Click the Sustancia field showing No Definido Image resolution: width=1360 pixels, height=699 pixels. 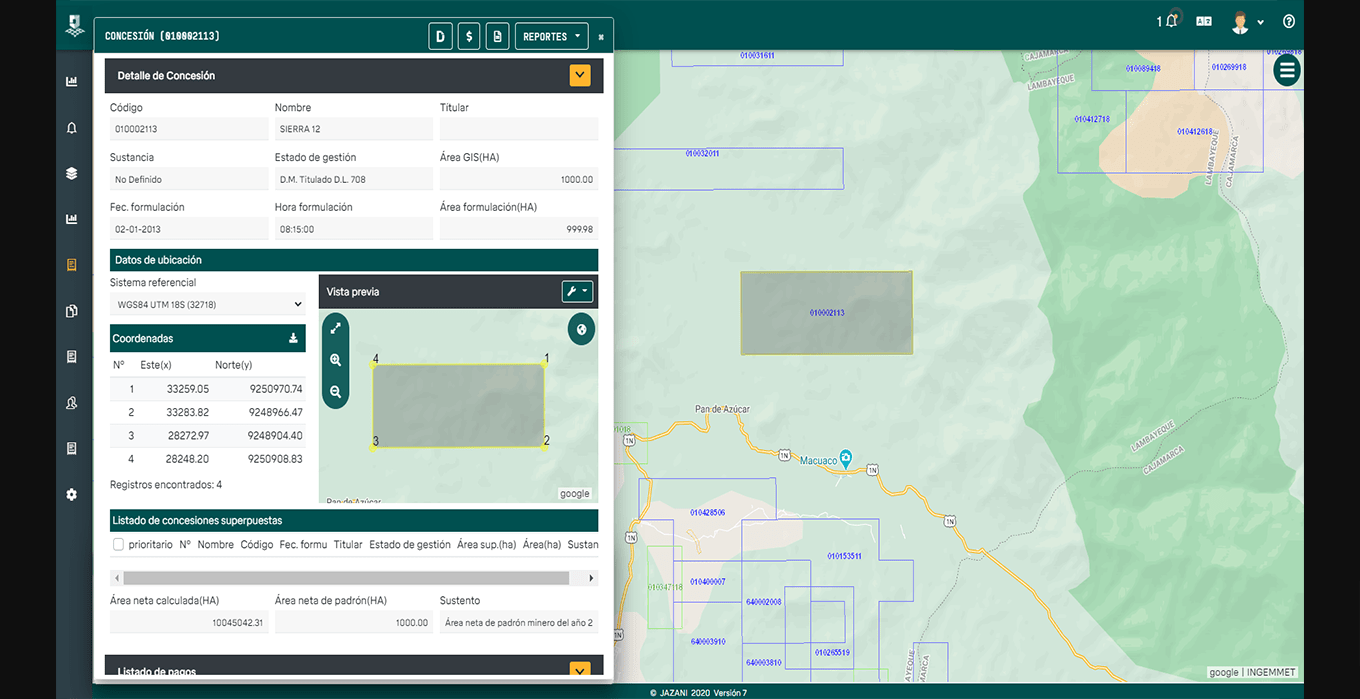click(x=189, y=179)
